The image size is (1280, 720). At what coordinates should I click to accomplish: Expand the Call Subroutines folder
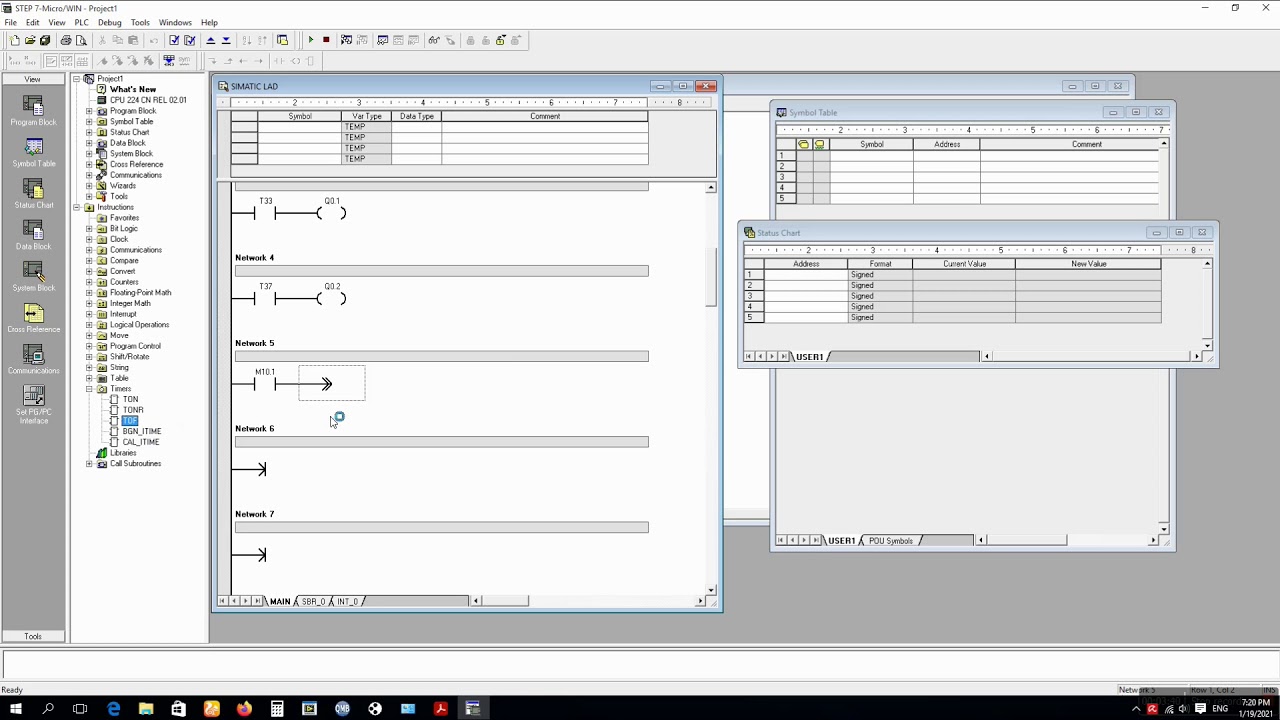(89, 464)
